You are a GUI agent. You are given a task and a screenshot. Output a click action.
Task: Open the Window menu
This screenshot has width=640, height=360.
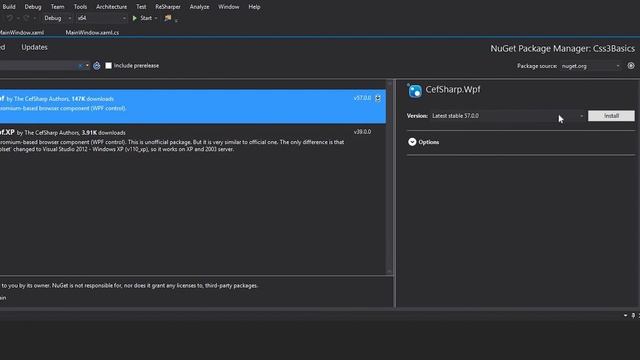pos(229,7)
